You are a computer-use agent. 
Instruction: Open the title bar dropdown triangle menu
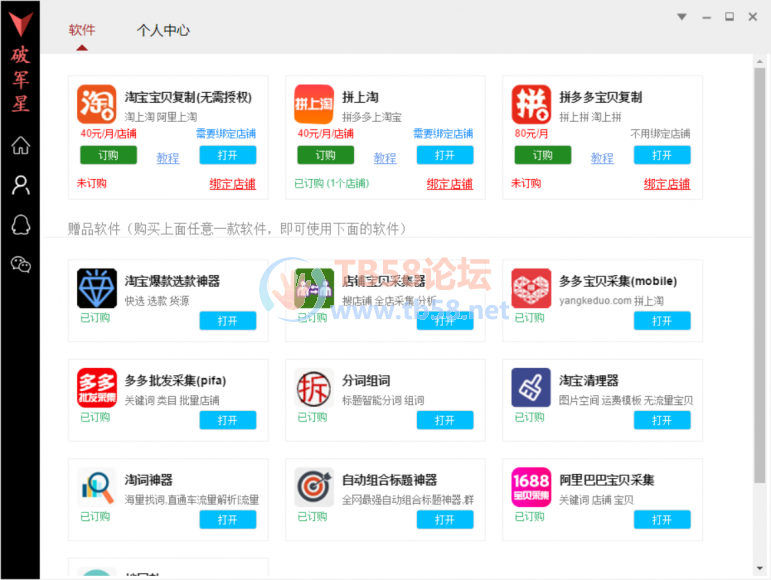pos(682,17)
